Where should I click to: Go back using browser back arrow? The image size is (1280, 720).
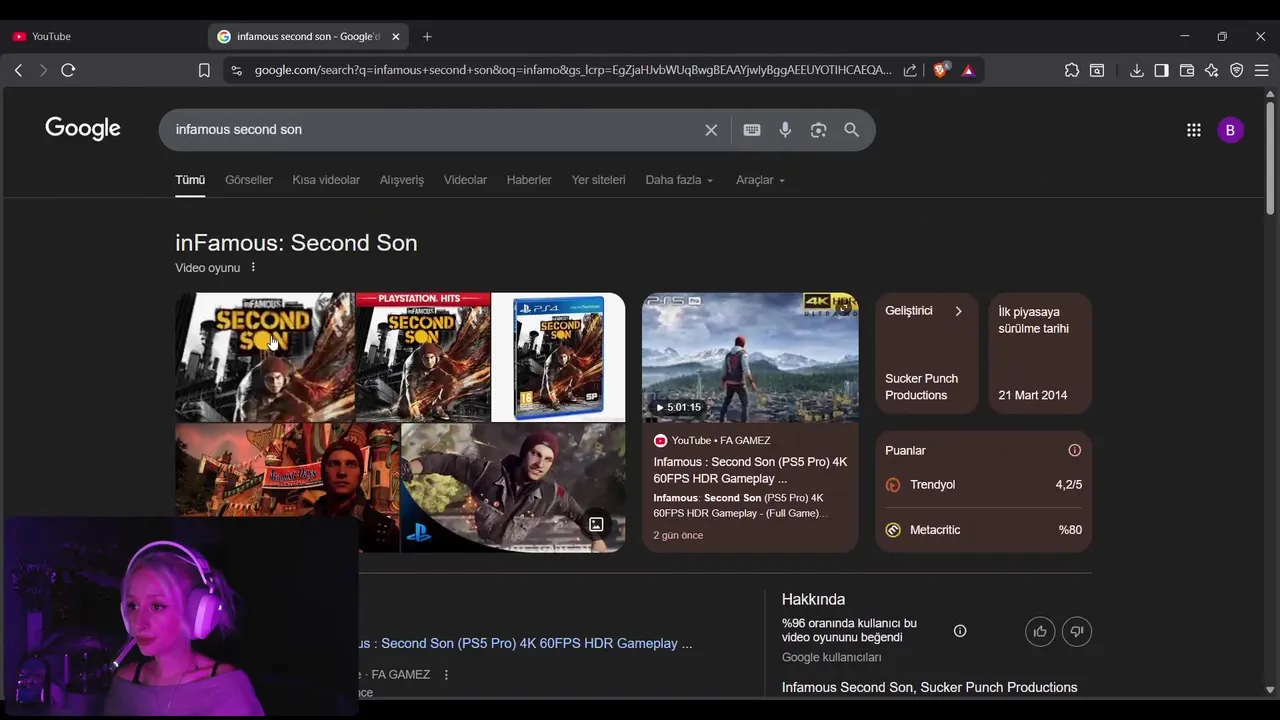(x=18, y=70)
